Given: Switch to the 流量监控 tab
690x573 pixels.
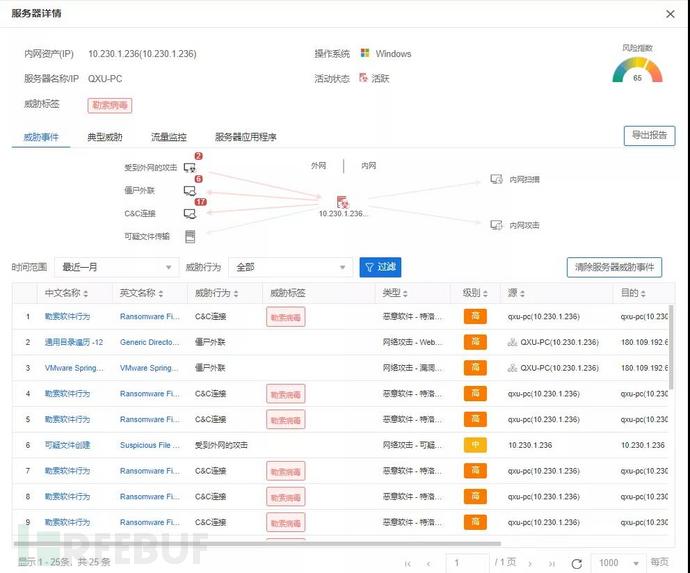Looking at the screenshot, I should click(168, 137).
